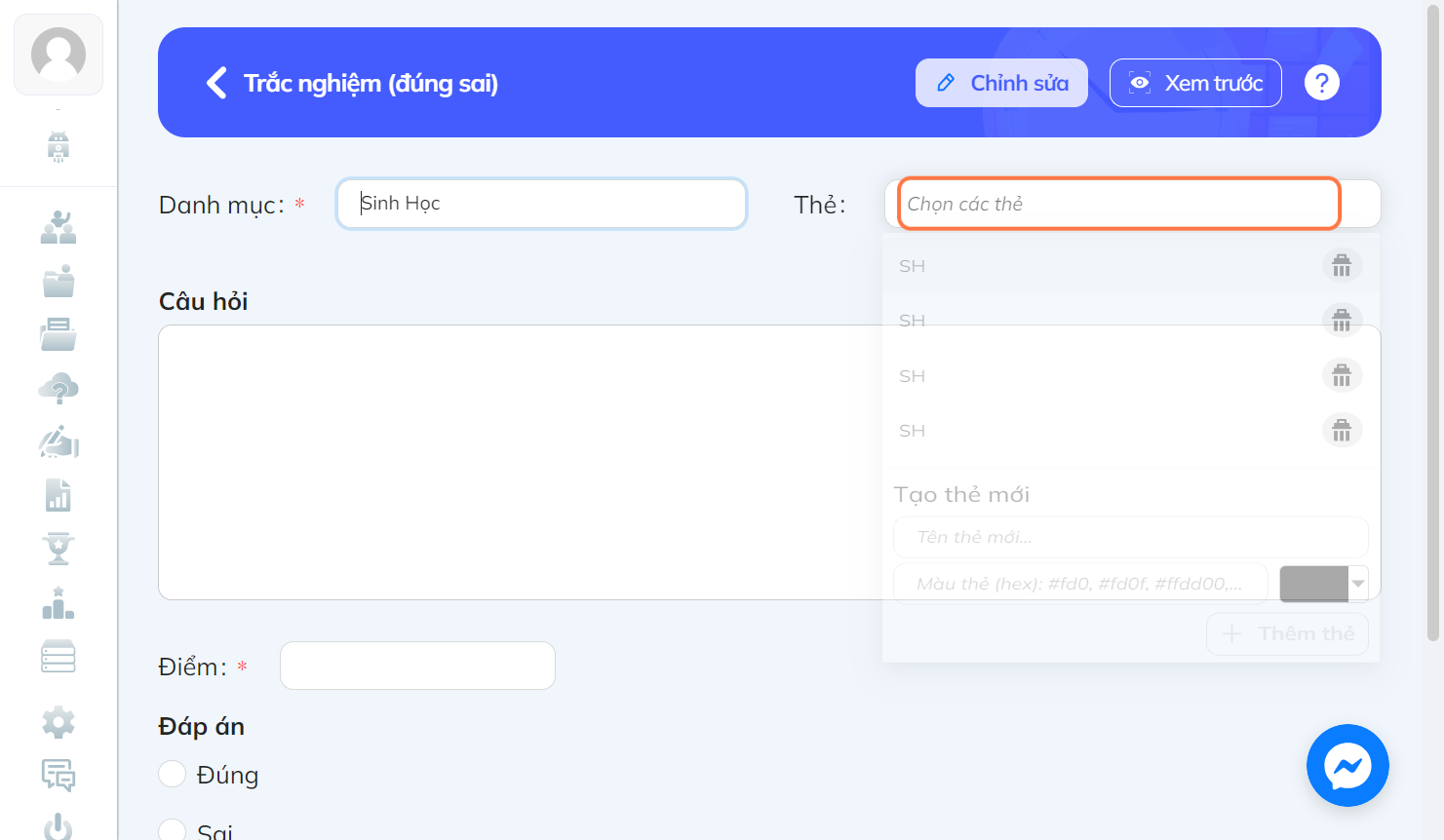This screenshot has height=840, width=1444.
Task: Open the help question mark icon
Action: click(1322, 83)
